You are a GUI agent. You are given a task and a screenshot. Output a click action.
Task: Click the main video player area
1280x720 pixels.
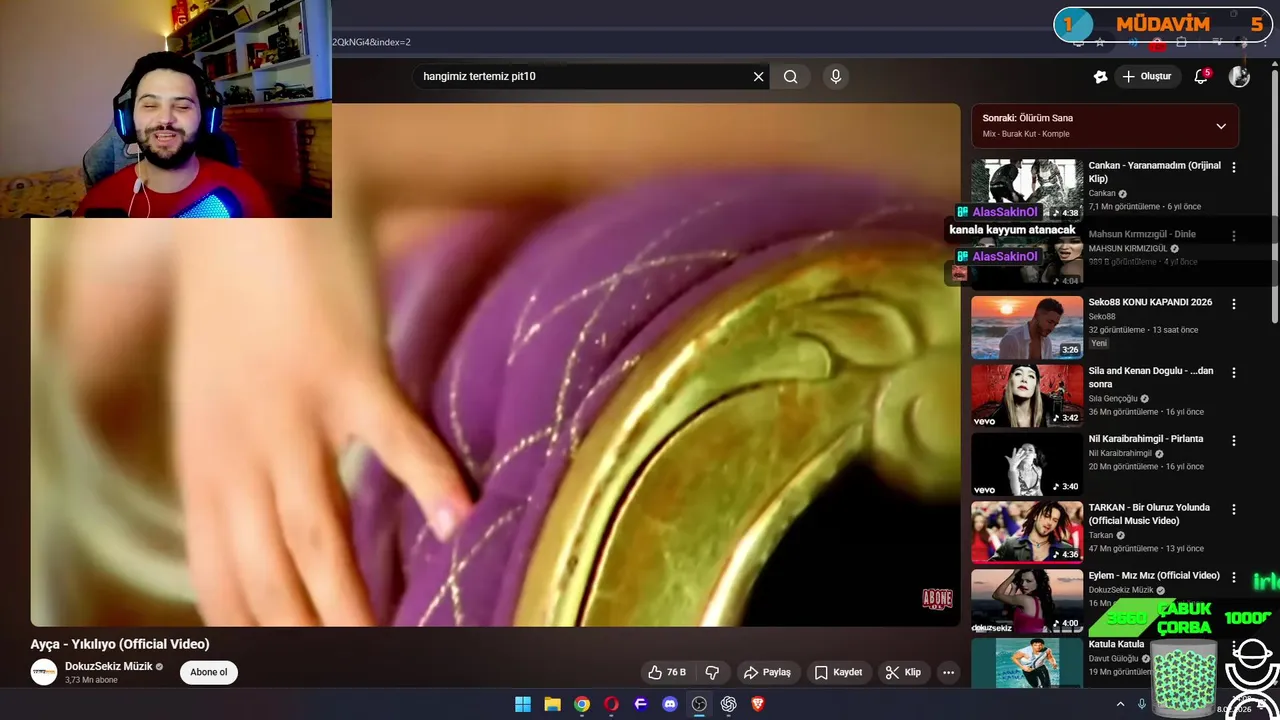(x=495, y=365)
